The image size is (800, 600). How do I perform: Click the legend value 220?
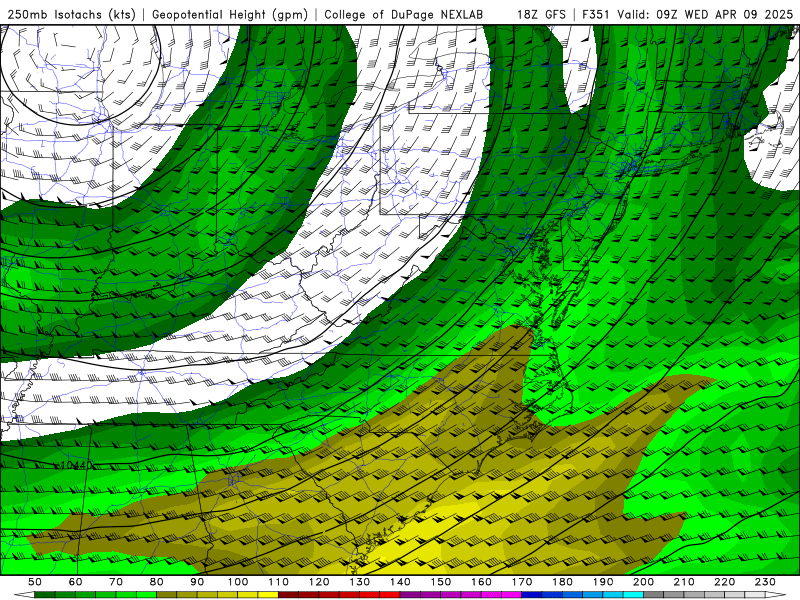click(724, 582)
